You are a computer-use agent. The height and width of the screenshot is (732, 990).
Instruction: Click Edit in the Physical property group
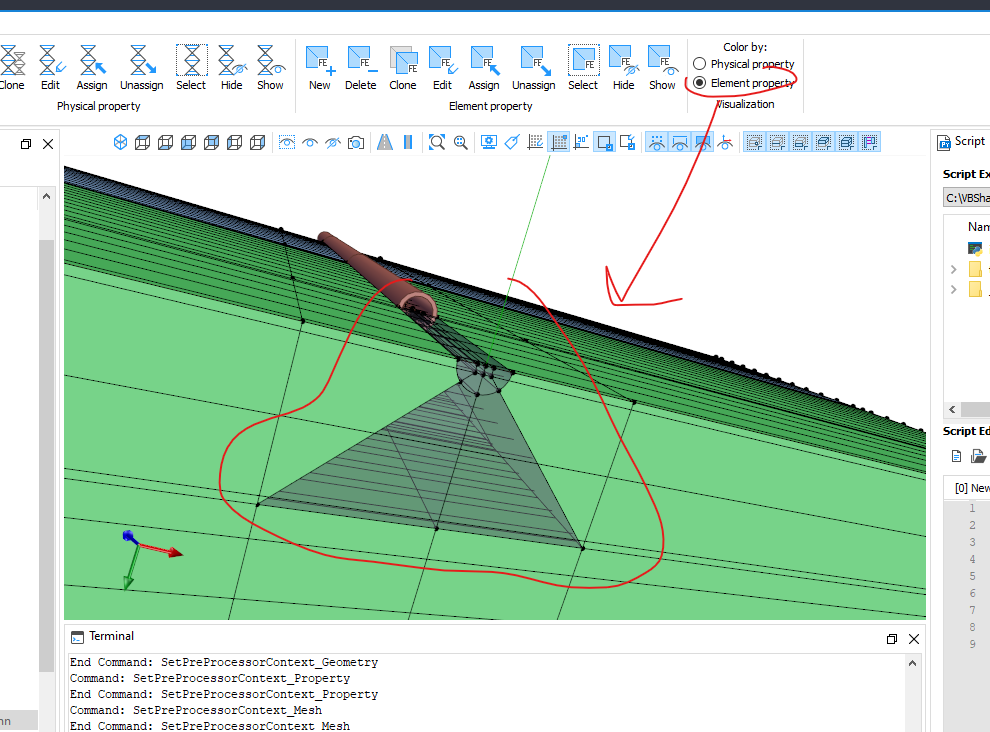tap(51, 68)
